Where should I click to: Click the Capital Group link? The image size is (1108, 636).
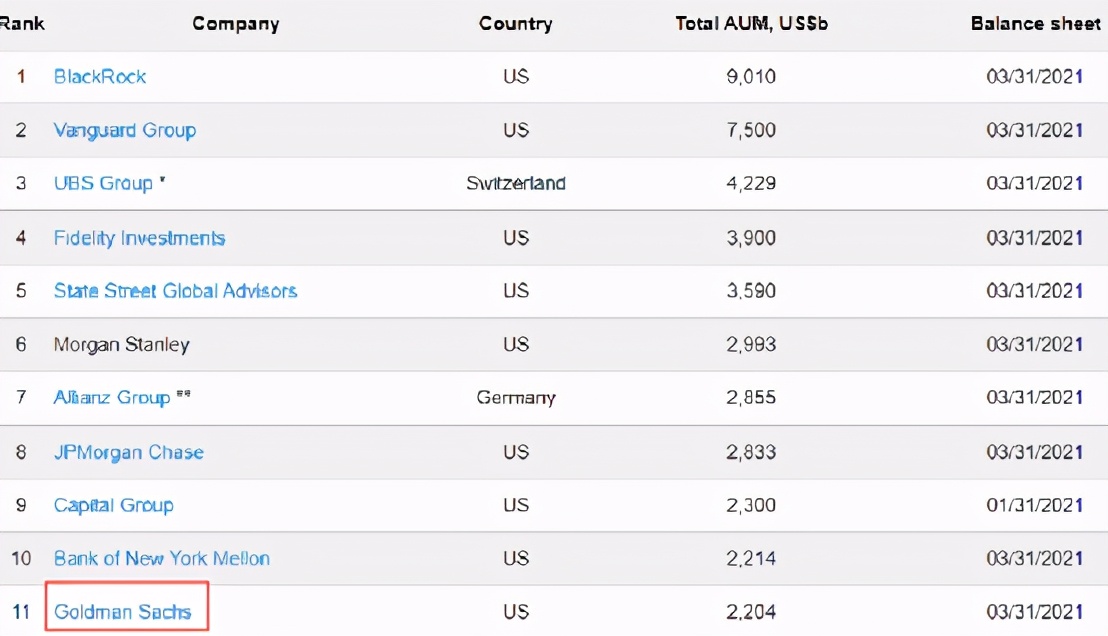[x=113, y=505]
